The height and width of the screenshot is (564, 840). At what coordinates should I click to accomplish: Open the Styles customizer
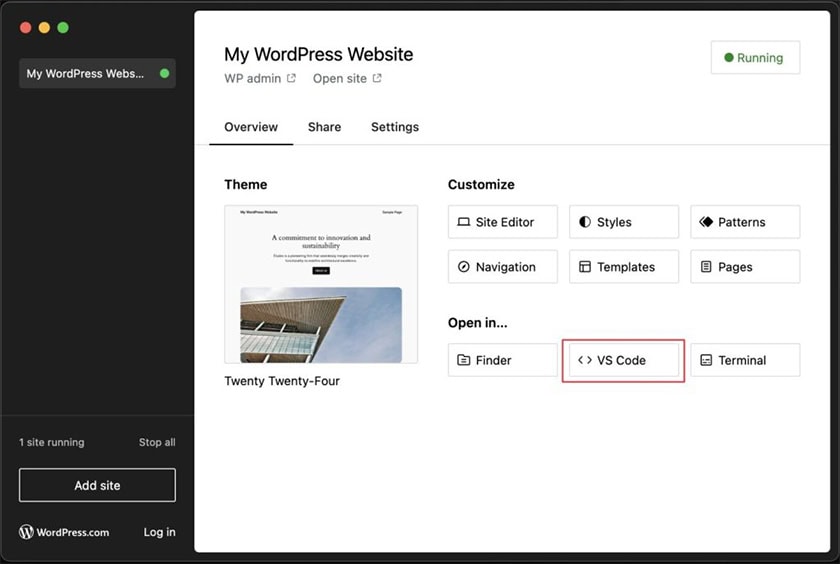coord(623,222)
